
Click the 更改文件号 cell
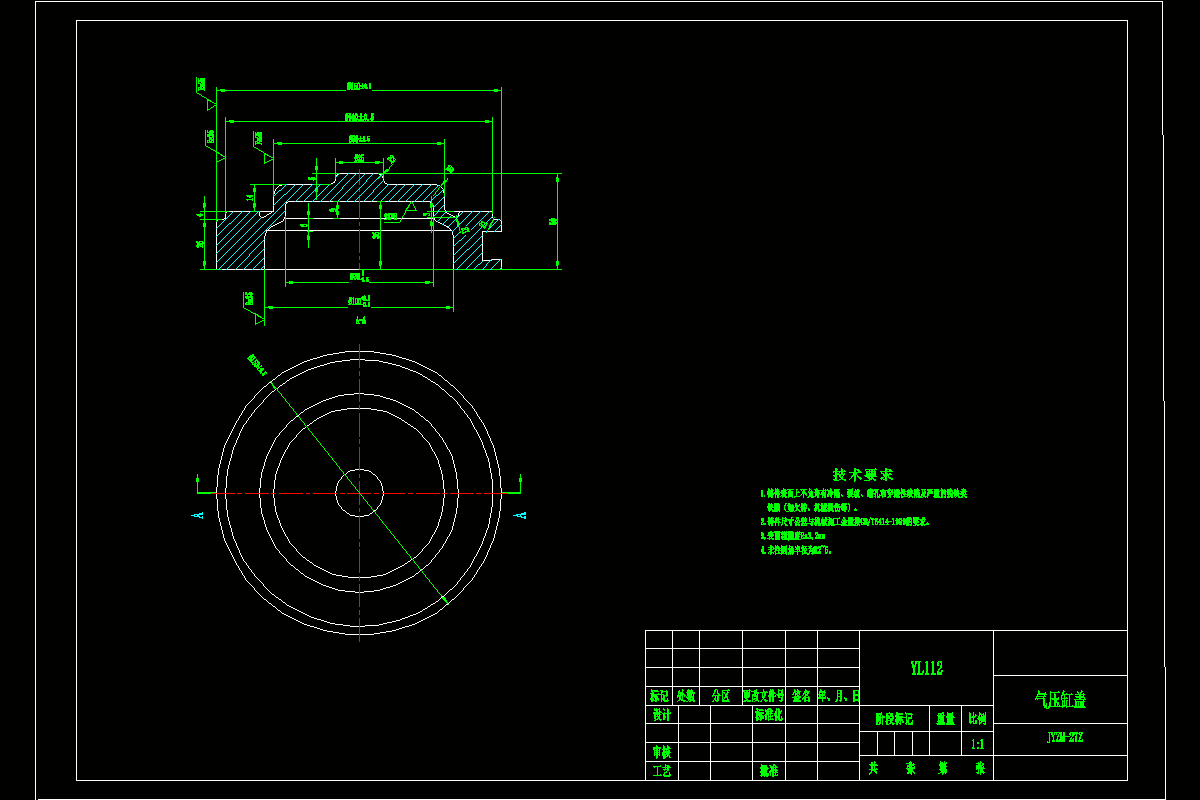(x=764, y=695)
